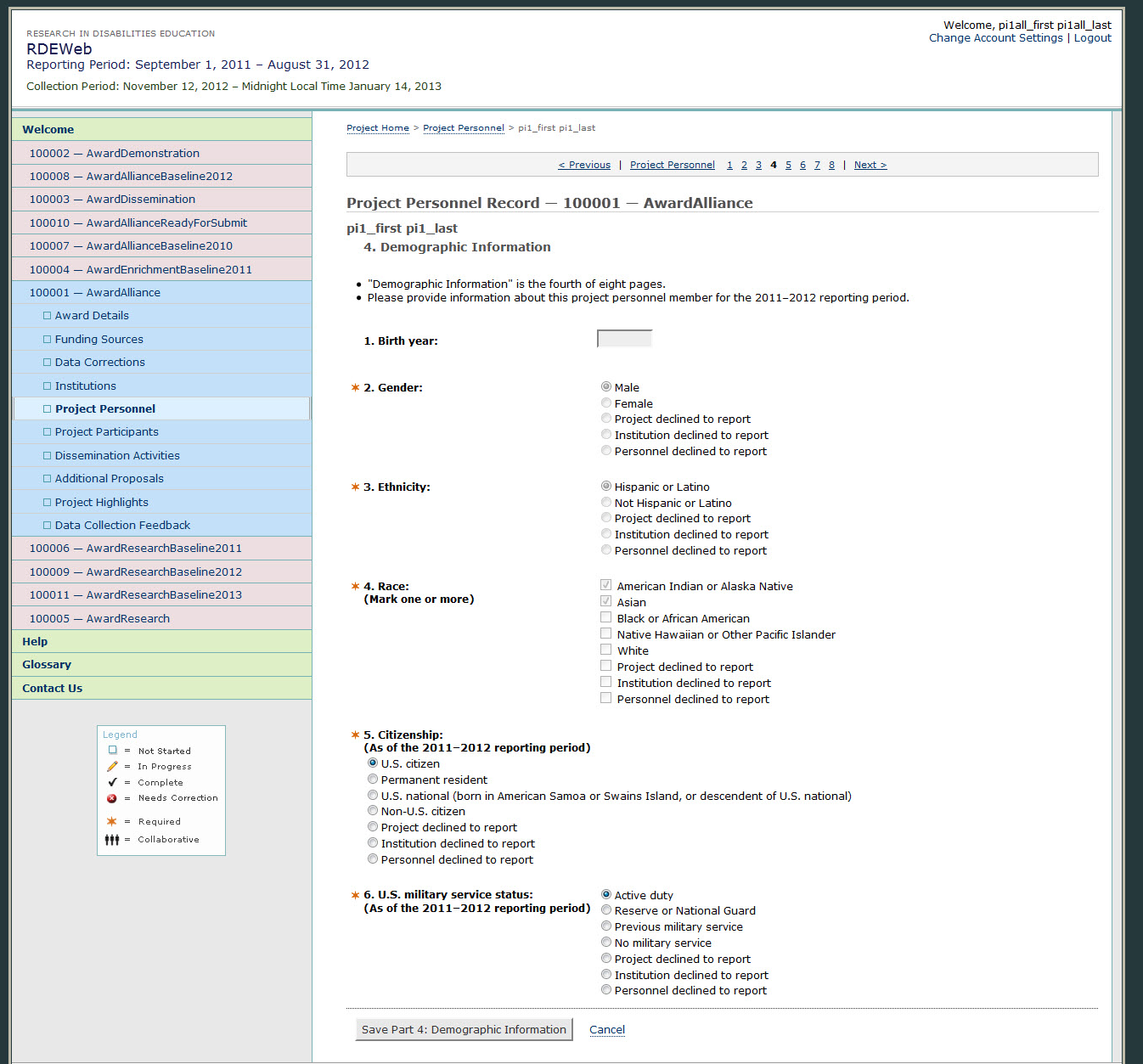Expand the 100002 AwardDemonstration award entry
Screen dimensions: 1143x1064
[114, 154]
